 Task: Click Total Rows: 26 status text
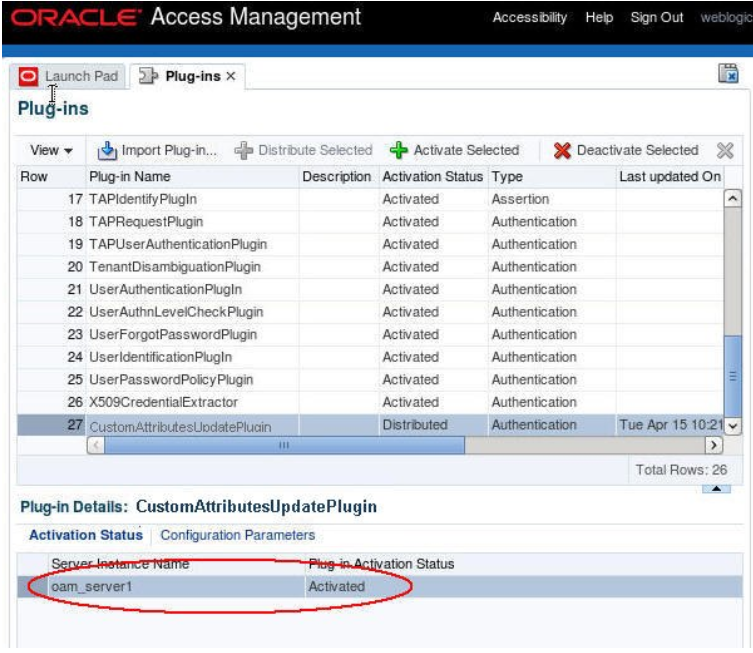point(681,470)
